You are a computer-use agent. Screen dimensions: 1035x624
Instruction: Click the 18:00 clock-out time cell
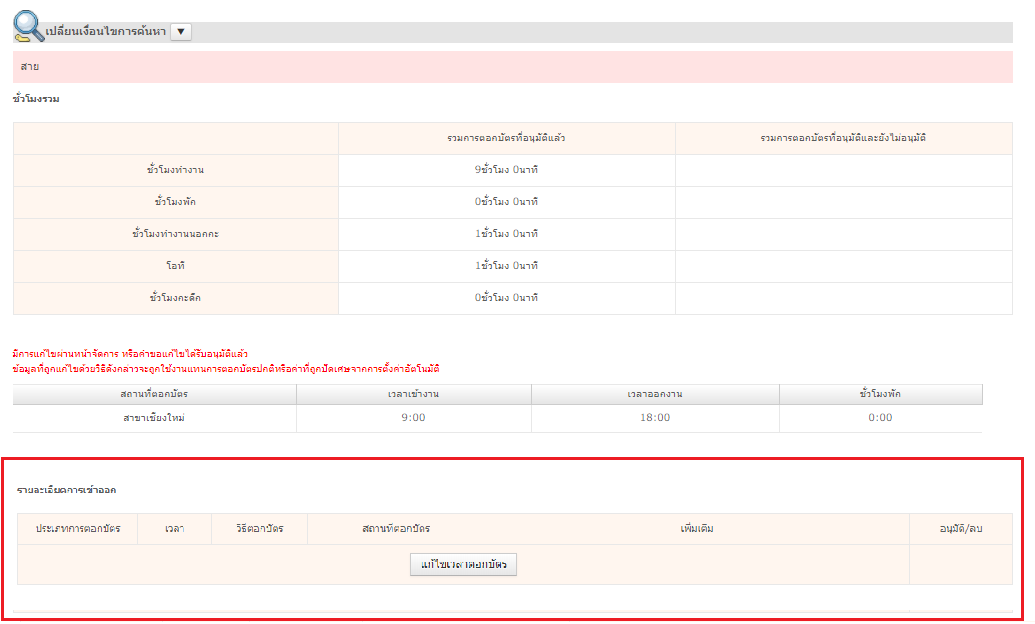[x=655, y=418]
